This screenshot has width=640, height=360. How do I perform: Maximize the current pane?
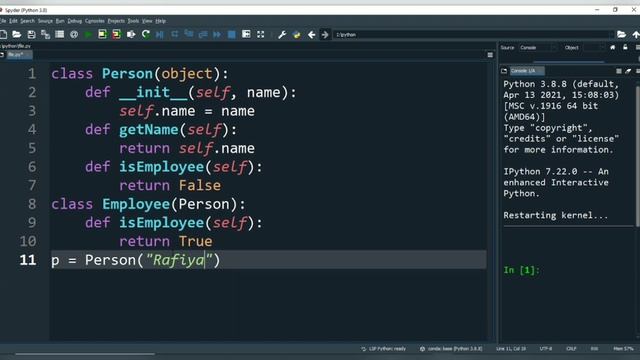246,35
